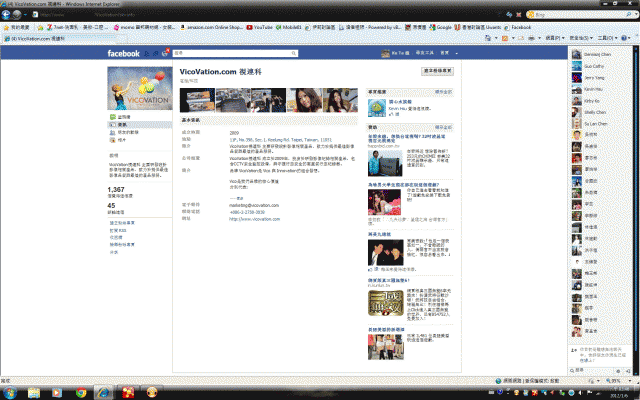Open the Page (P) menu
Screen dimensions: 640x400
click(555, 38)
